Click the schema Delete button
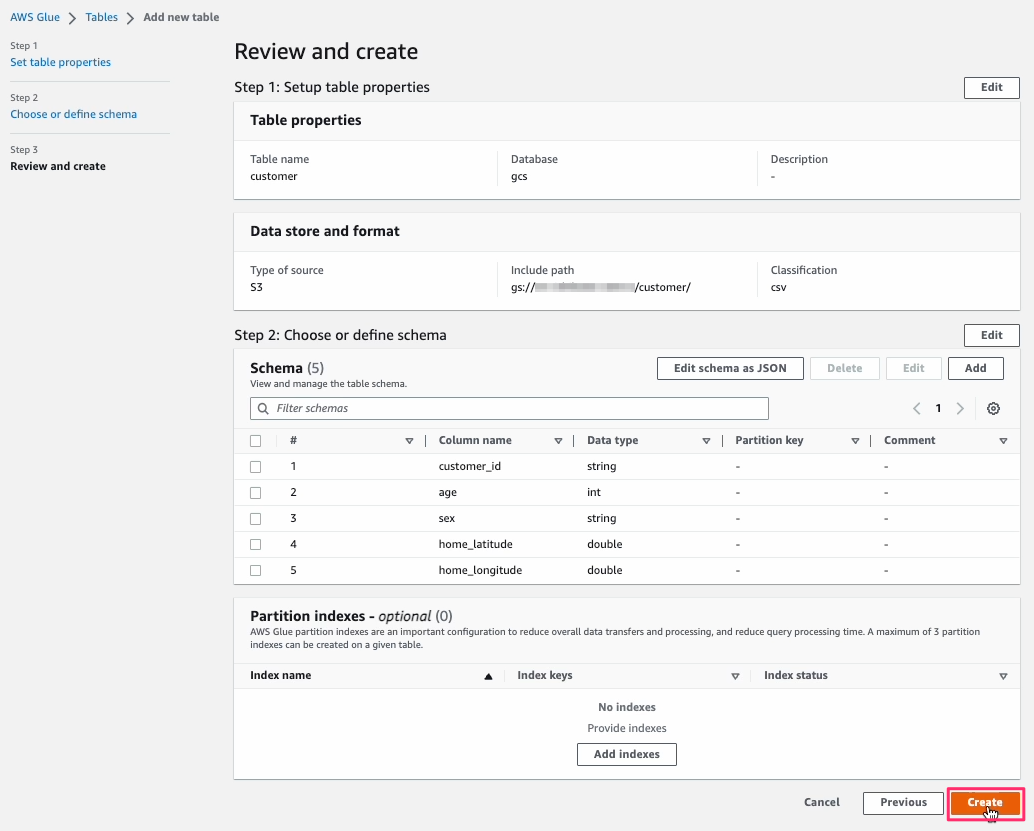Image resolution: width=1034 pixels, height=831 pixels. [845, 369]
